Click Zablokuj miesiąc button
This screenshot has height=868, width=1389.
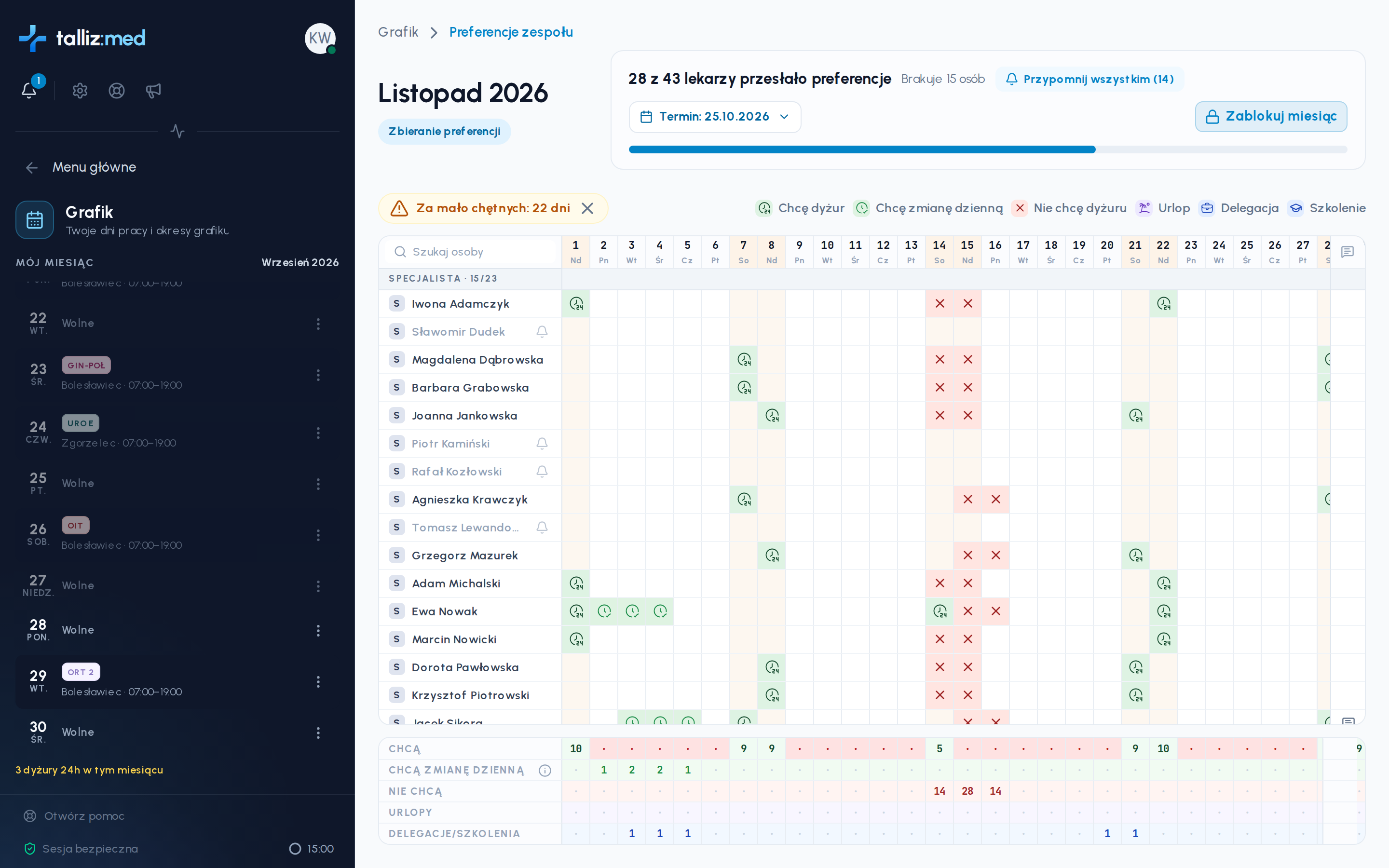1271,117
